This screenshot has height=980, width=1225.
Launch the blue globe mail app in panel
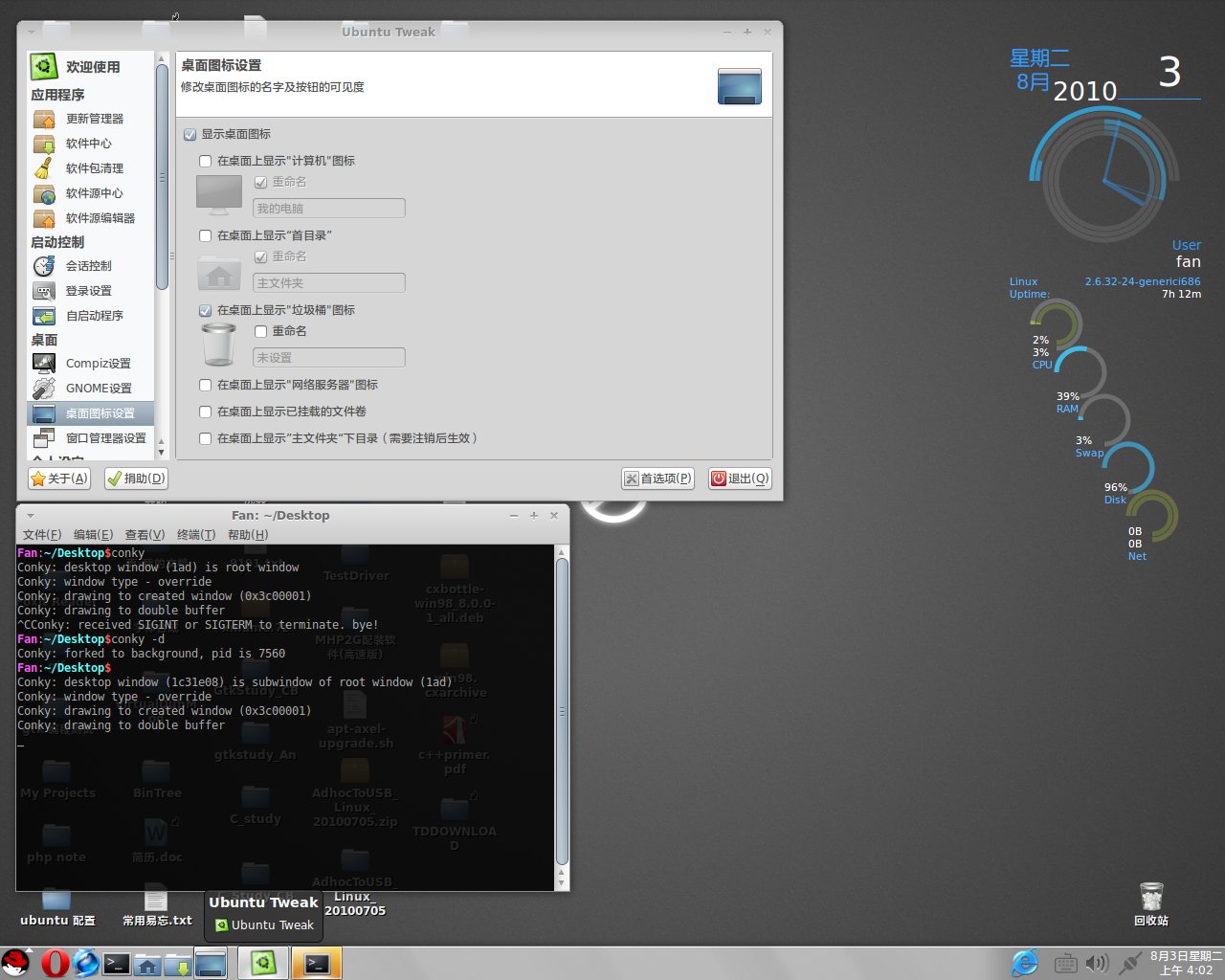[x=86, y=963]
